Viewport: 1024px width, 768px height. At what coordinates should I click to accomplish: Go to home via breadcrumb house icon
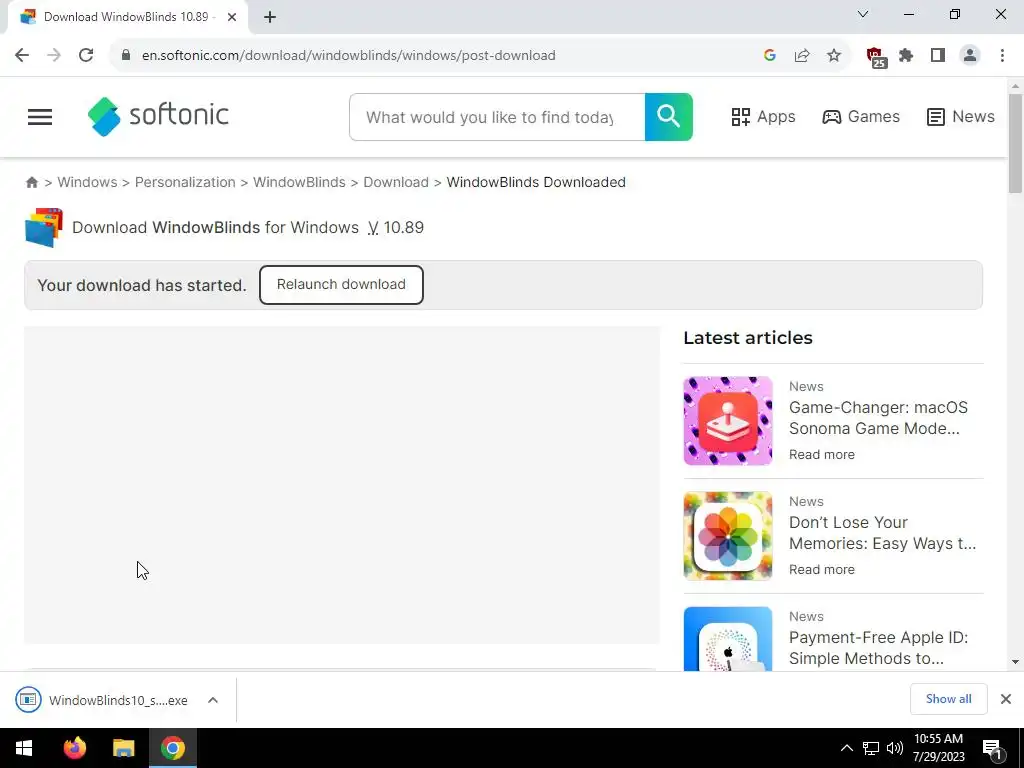click(x=31, y=182)
